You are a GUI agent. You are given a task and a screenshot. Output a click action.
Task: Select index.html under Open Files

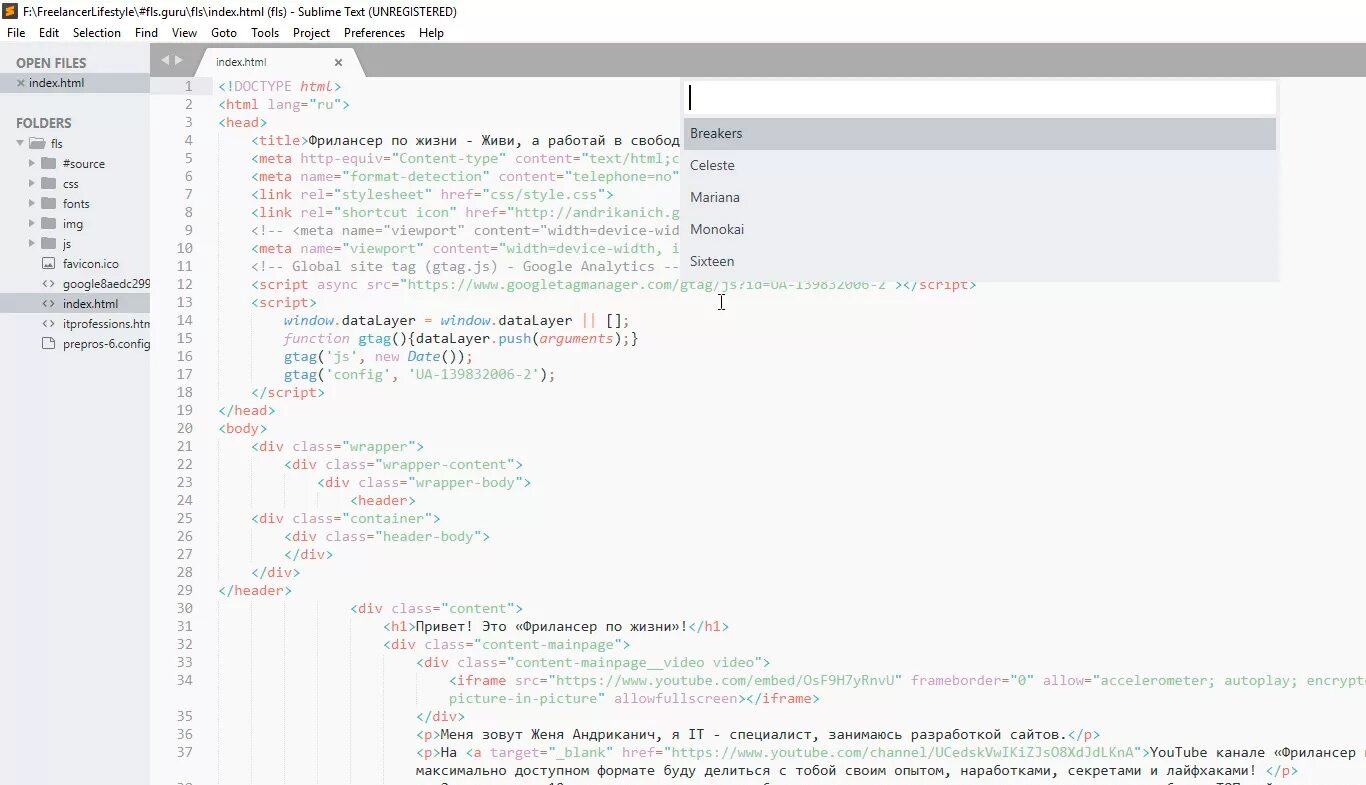[75, 83]
